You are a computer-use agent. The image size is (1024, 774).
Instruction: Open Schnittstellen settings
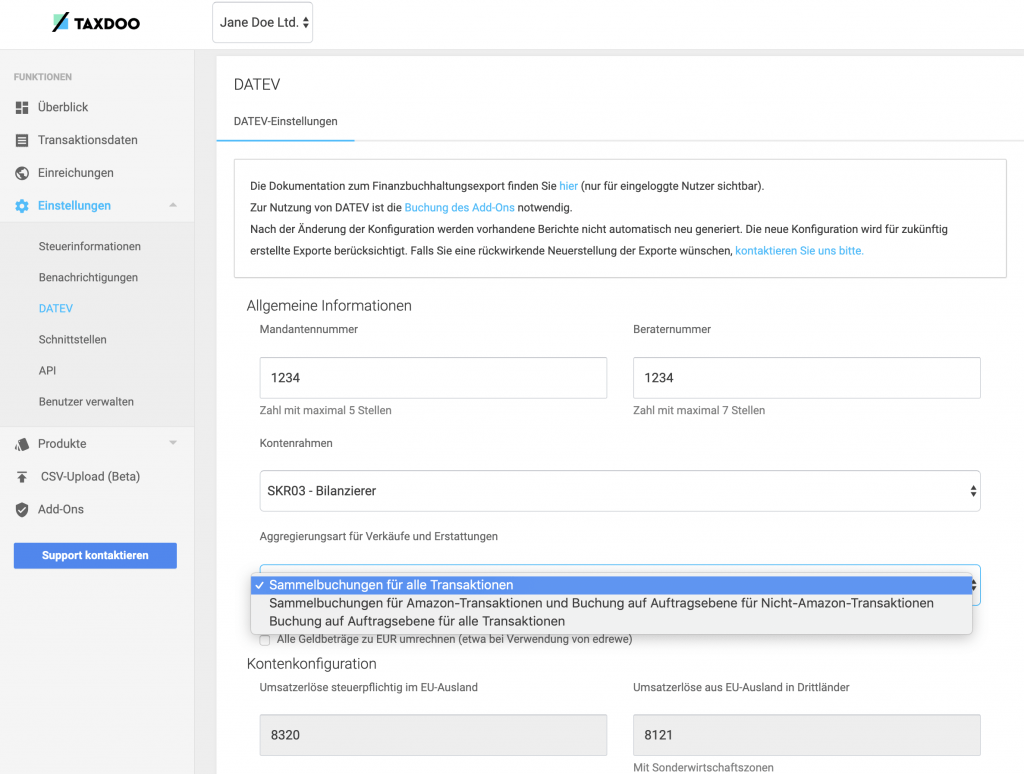[x=72, y=340]
